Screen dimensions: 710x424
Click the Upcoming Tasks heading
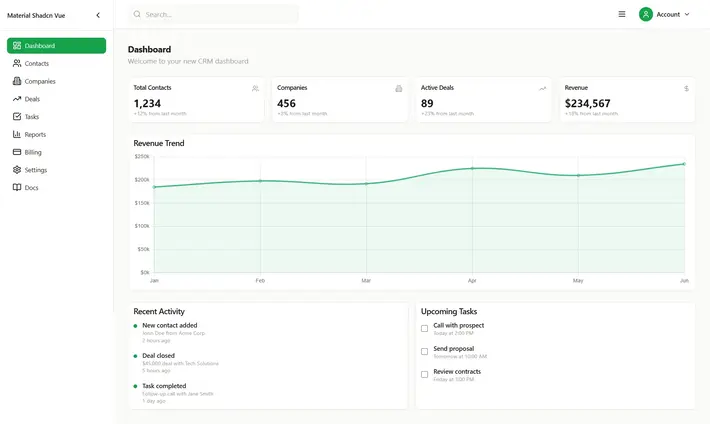tap(449, 311)
